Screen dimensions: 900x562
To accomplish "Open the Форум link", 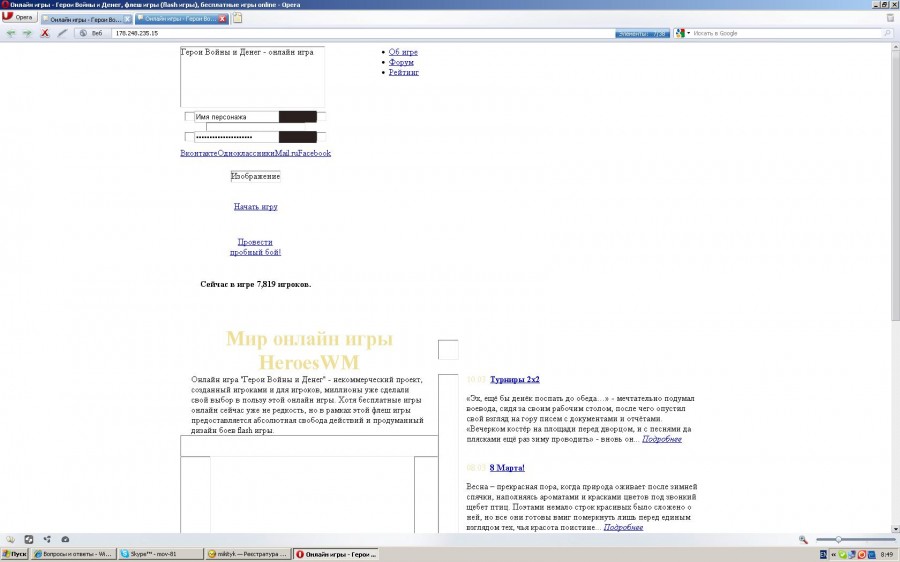I will (x=401, y=62).
